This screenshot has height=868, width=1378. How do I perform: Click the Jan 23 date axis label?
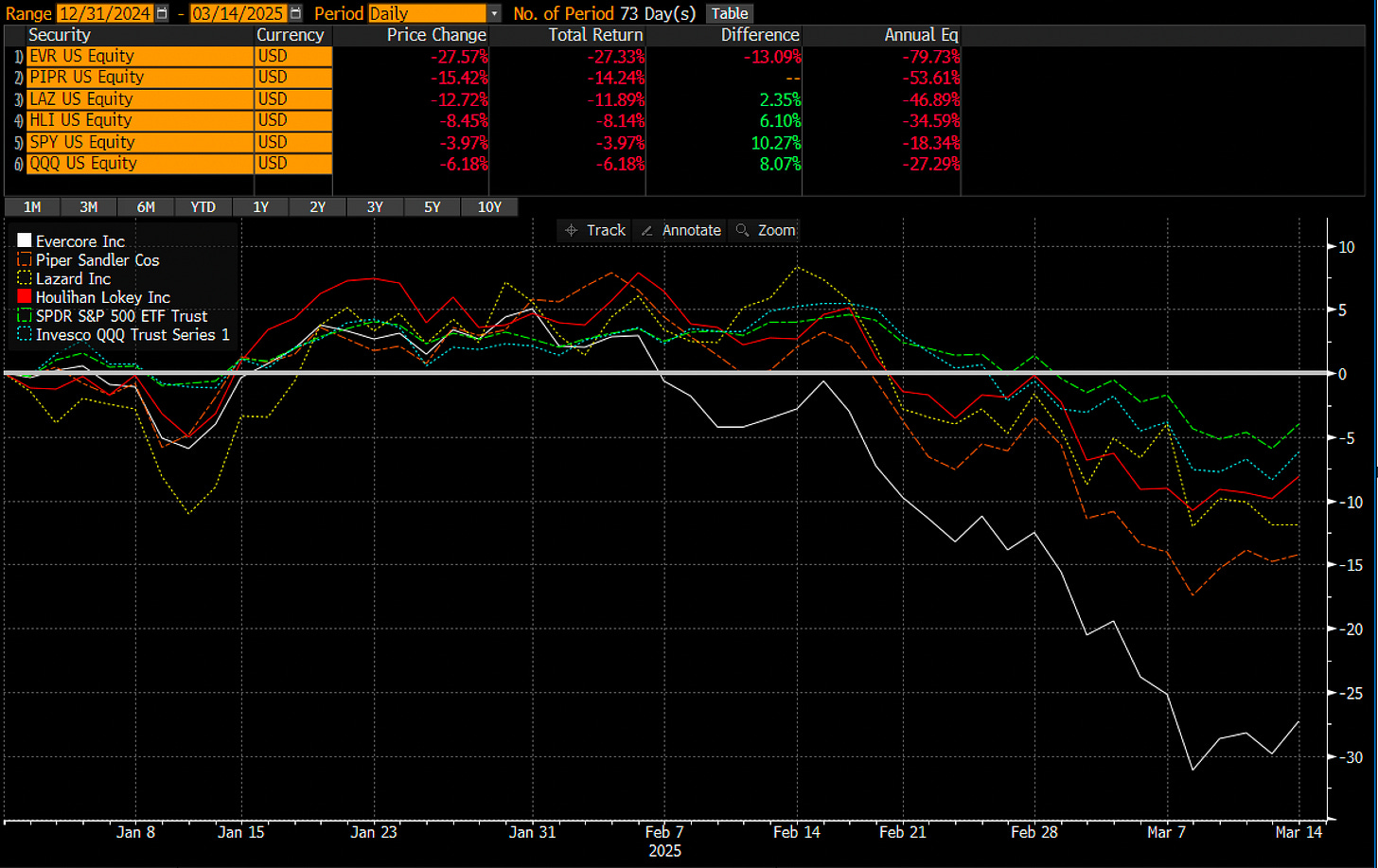point(374,832)
